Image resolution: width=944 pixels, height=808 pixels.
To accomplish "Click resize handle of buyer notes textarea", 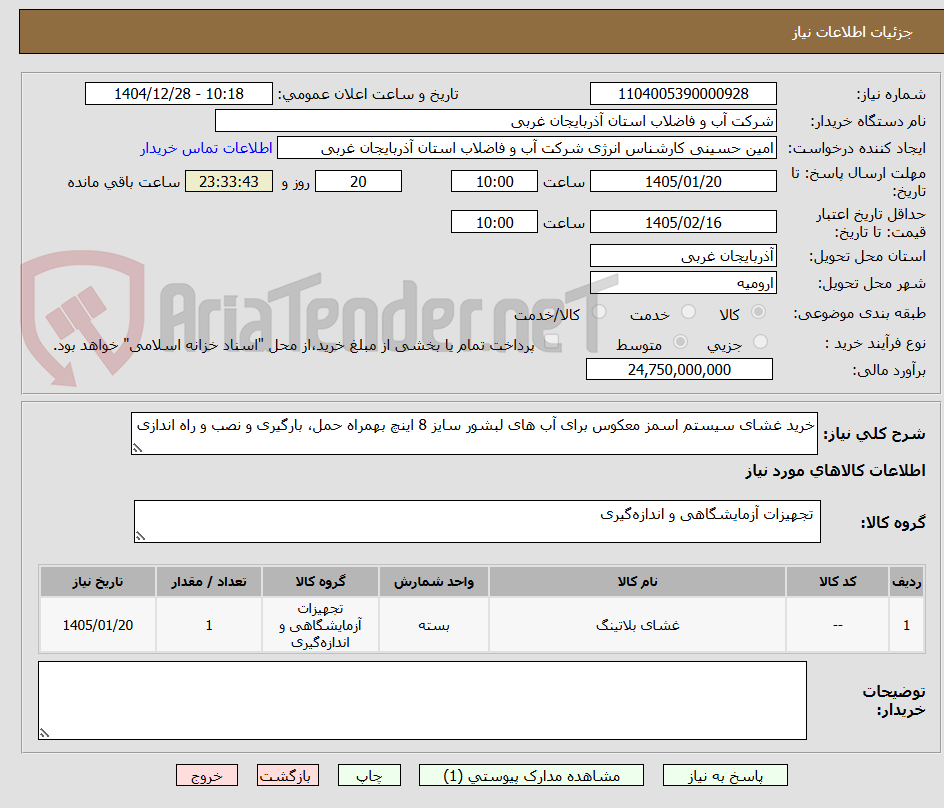I will [45, 733].
